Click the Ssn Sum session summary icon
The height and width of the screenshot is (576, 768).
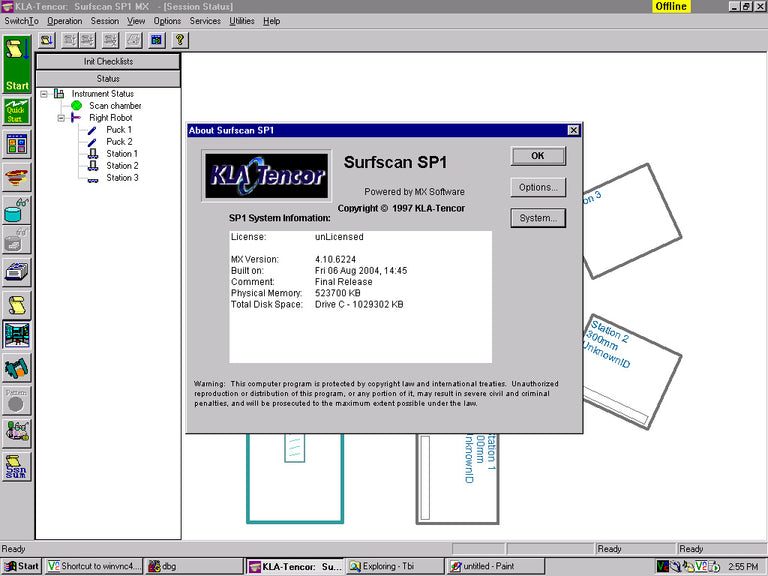click(x=17, y=467)
